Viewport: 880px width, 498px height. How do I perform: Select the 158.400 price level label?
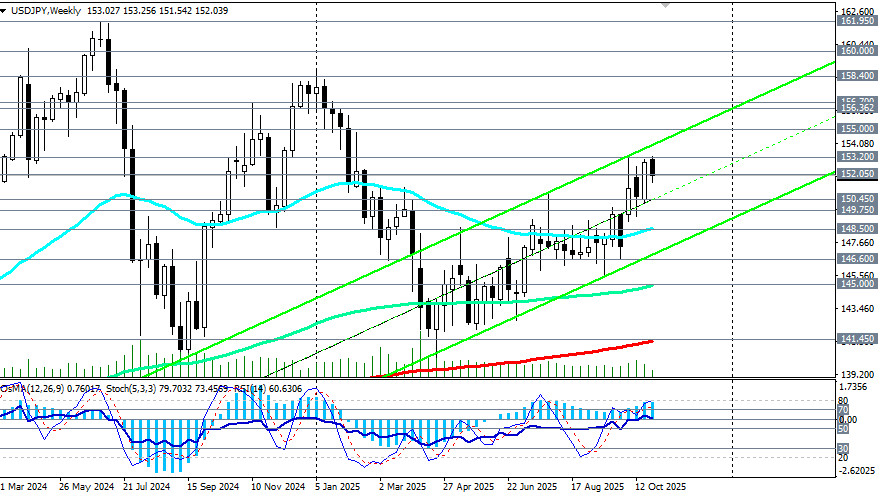pyautogui.click(x=856, y=75)
